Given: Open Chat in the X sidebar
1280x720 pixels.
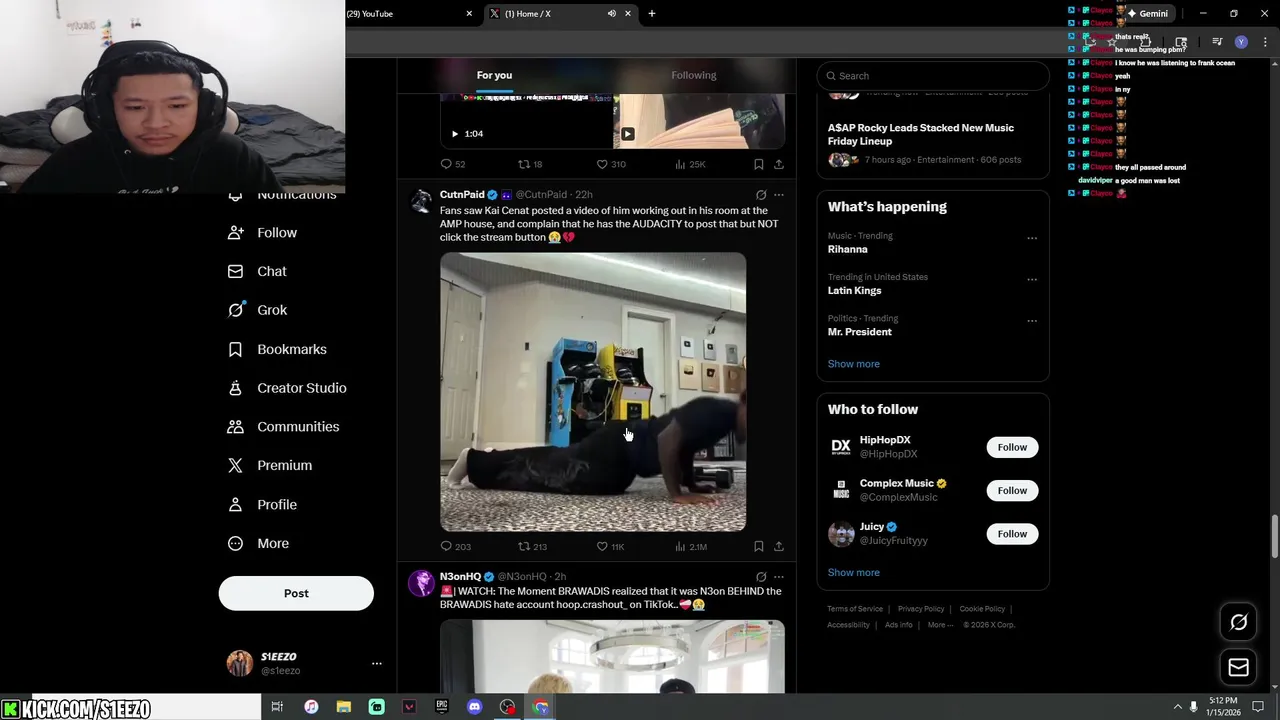Looking at the screenshot, I should [258, 271].
